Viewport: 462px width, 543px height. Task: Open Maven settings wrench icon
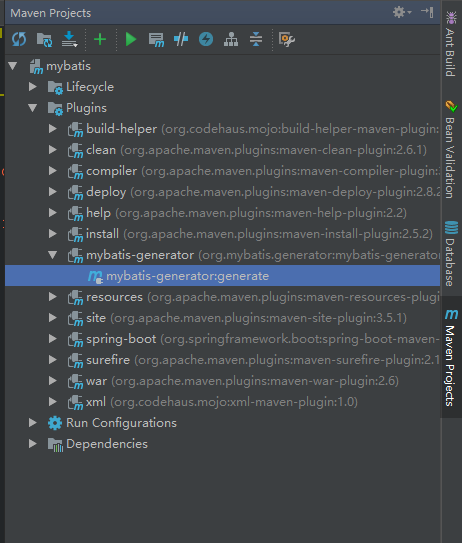[287, 39]
